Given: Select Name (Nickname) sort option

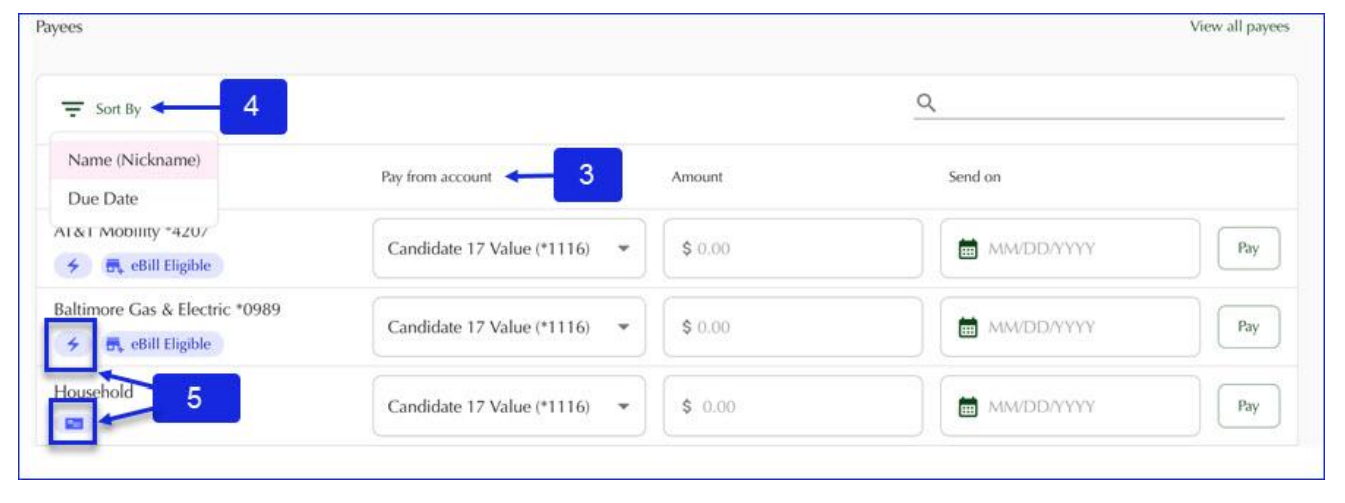Looking at the screenshot, I should coord(134,160).
